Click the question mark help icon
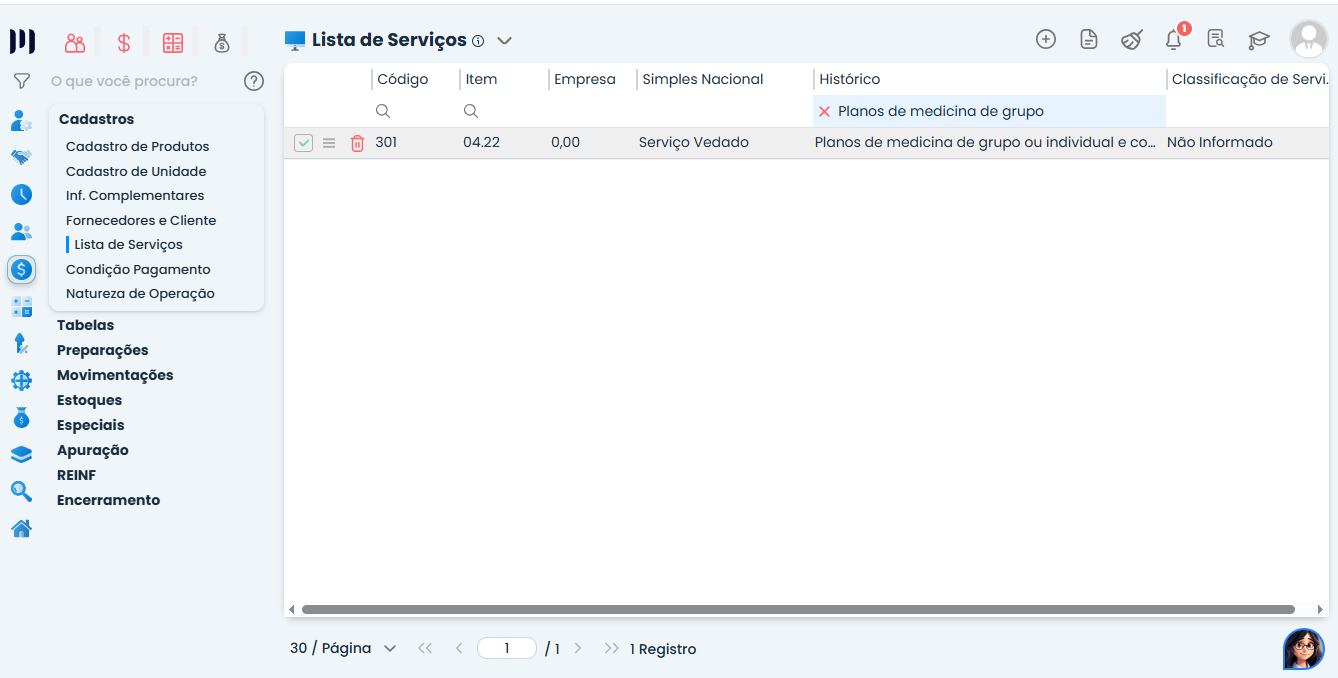The height and width of the screenshot is (678, 1338). 254,81
